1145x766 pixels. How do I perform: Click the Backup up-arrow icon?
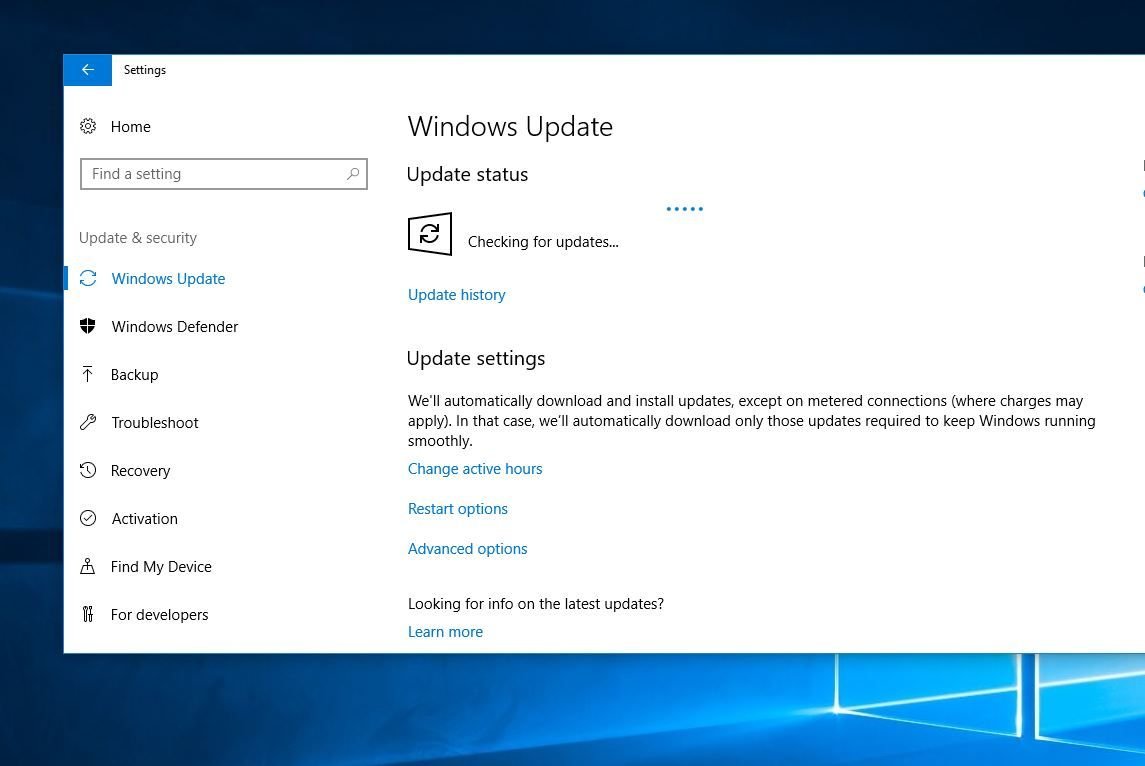88,375
